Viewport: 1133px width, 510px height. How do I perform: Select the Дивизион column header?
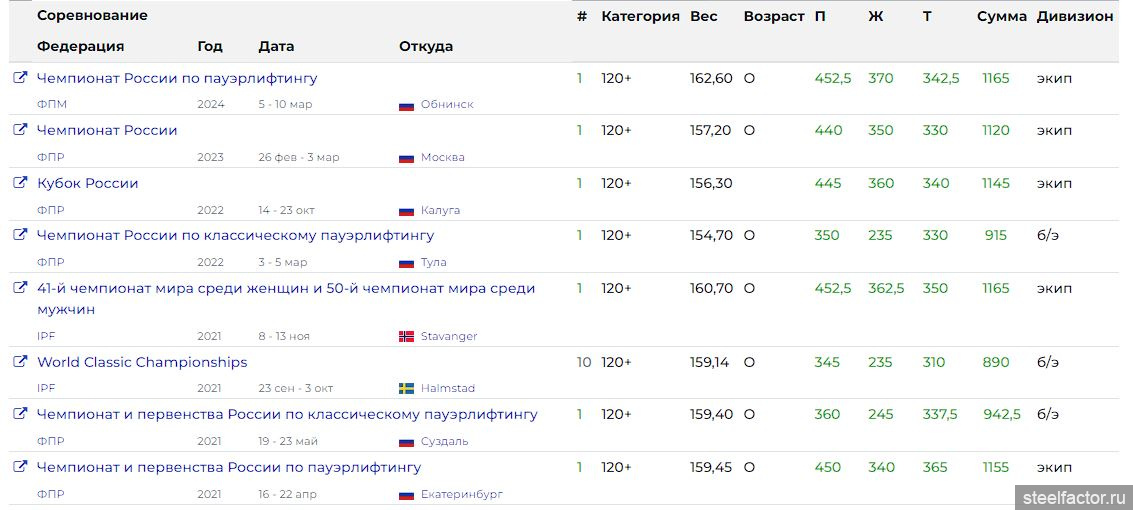tap(1075, 17)
